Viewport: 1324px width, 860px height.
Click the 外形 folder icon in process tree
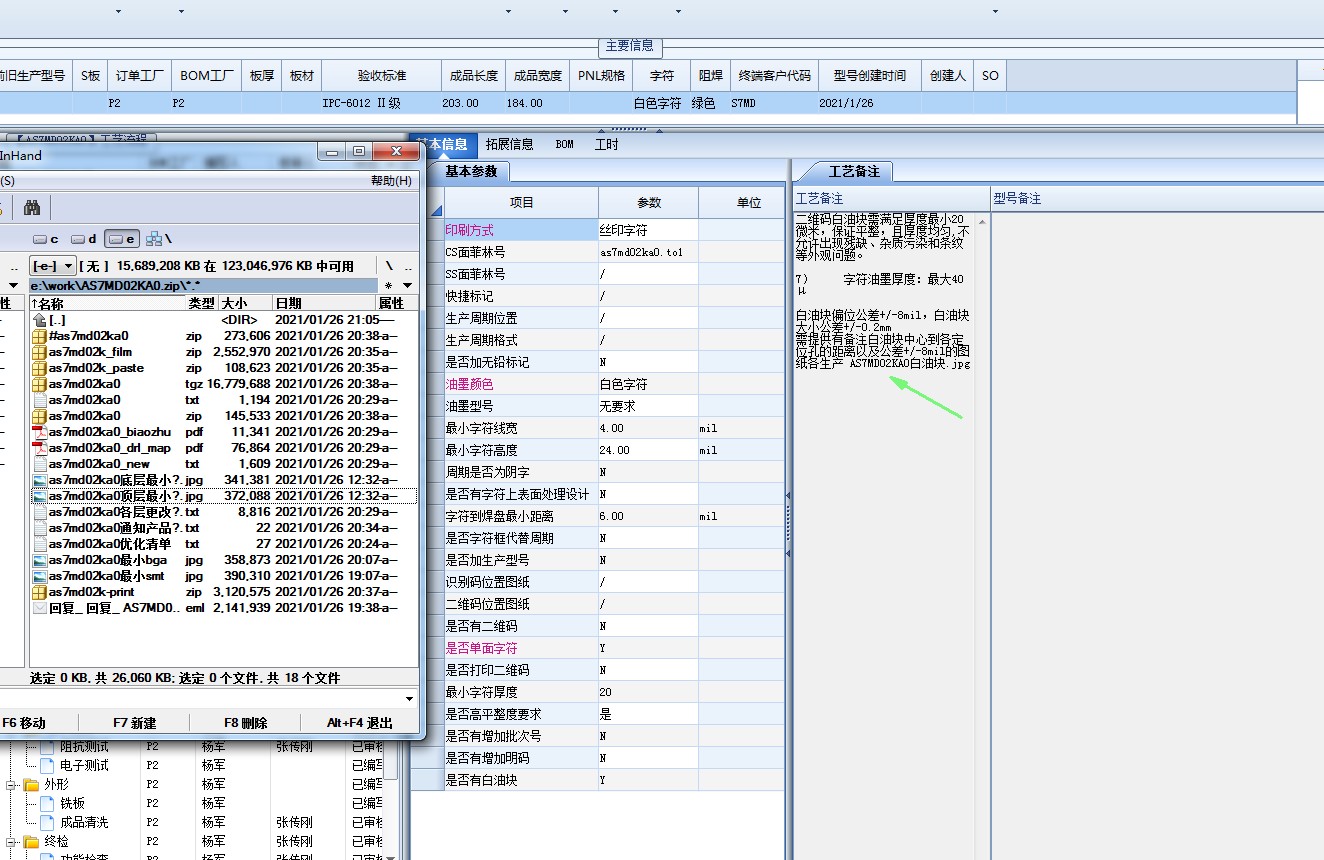(31, 785)
